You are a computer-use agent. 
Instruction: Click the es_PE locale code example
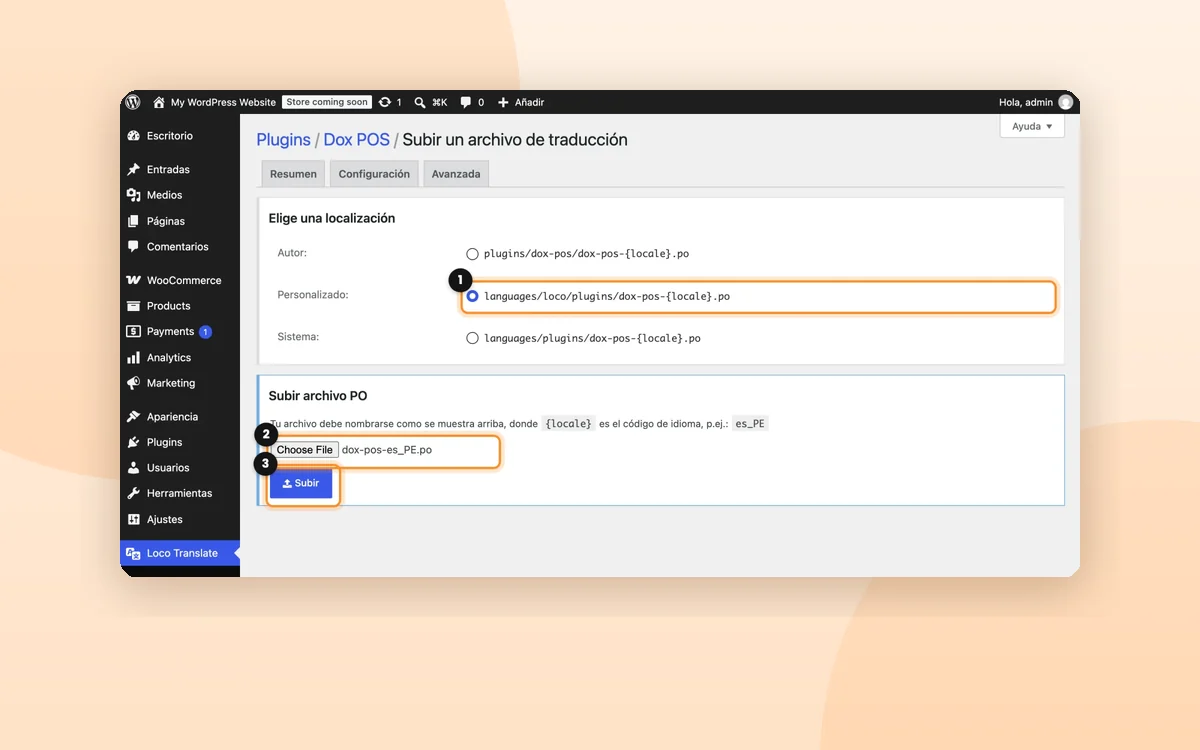point(749,423)
